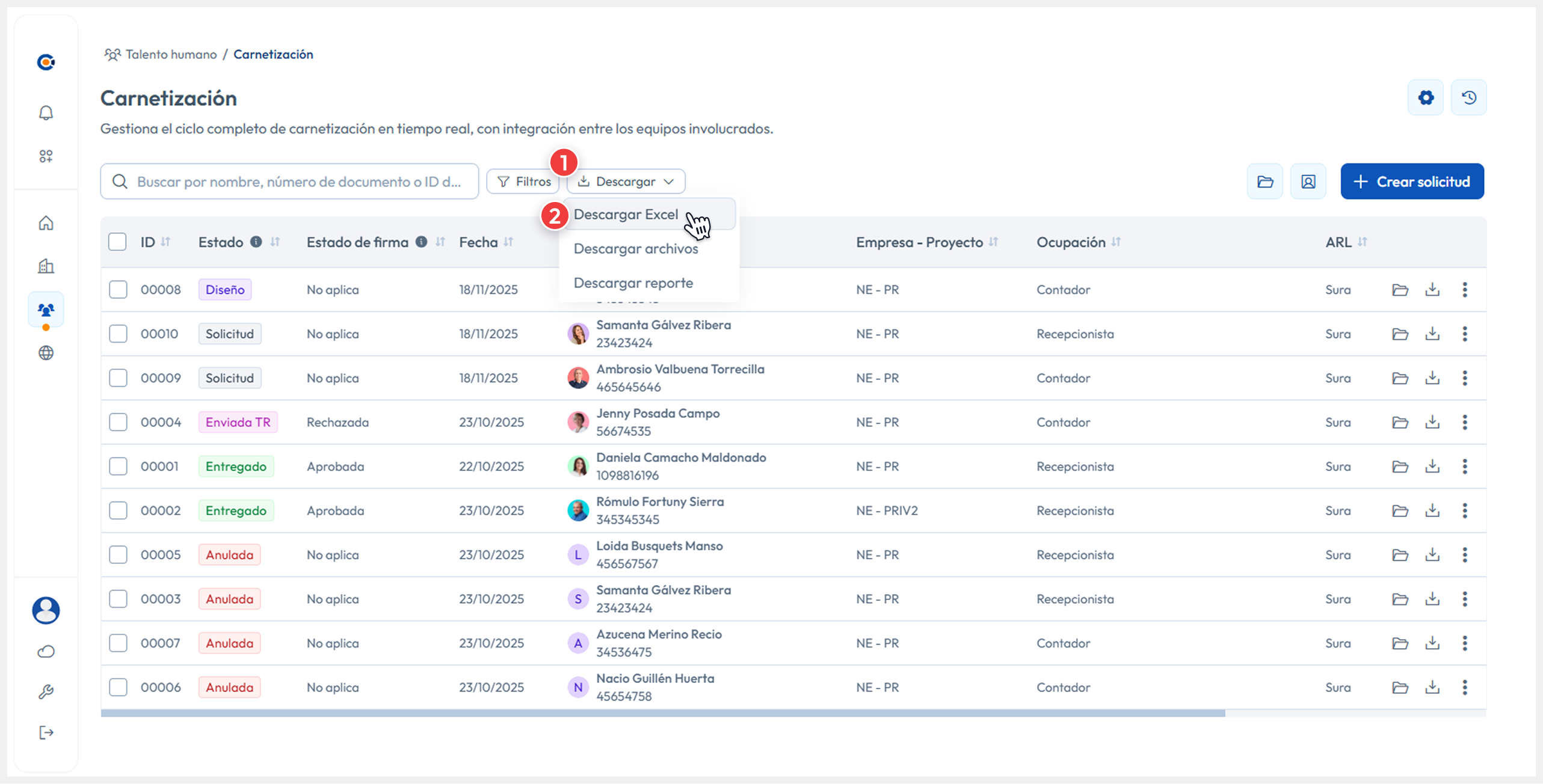The image size is (1543, 784).
Task: Open the history clock icon
Action: tap(1468, 97)
